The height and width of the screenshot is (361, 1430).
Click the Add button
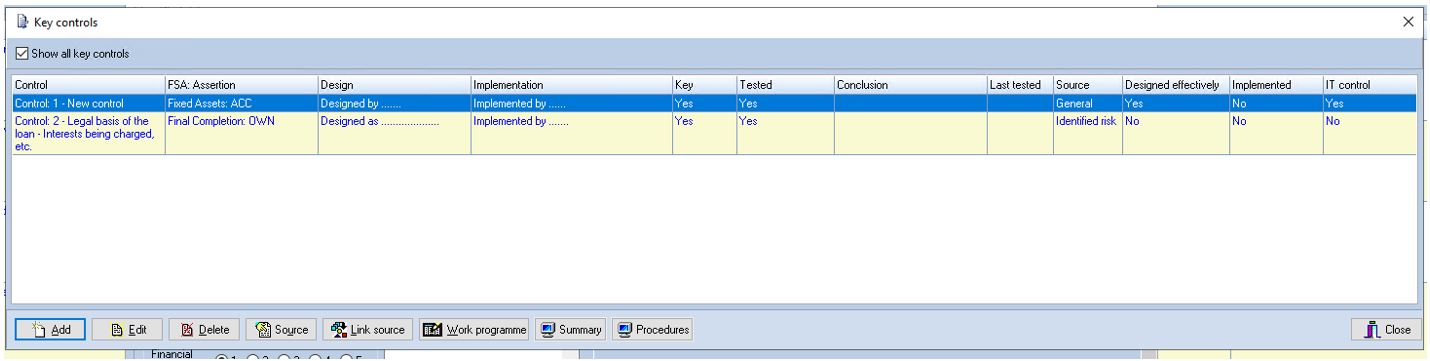click(49, 329)
